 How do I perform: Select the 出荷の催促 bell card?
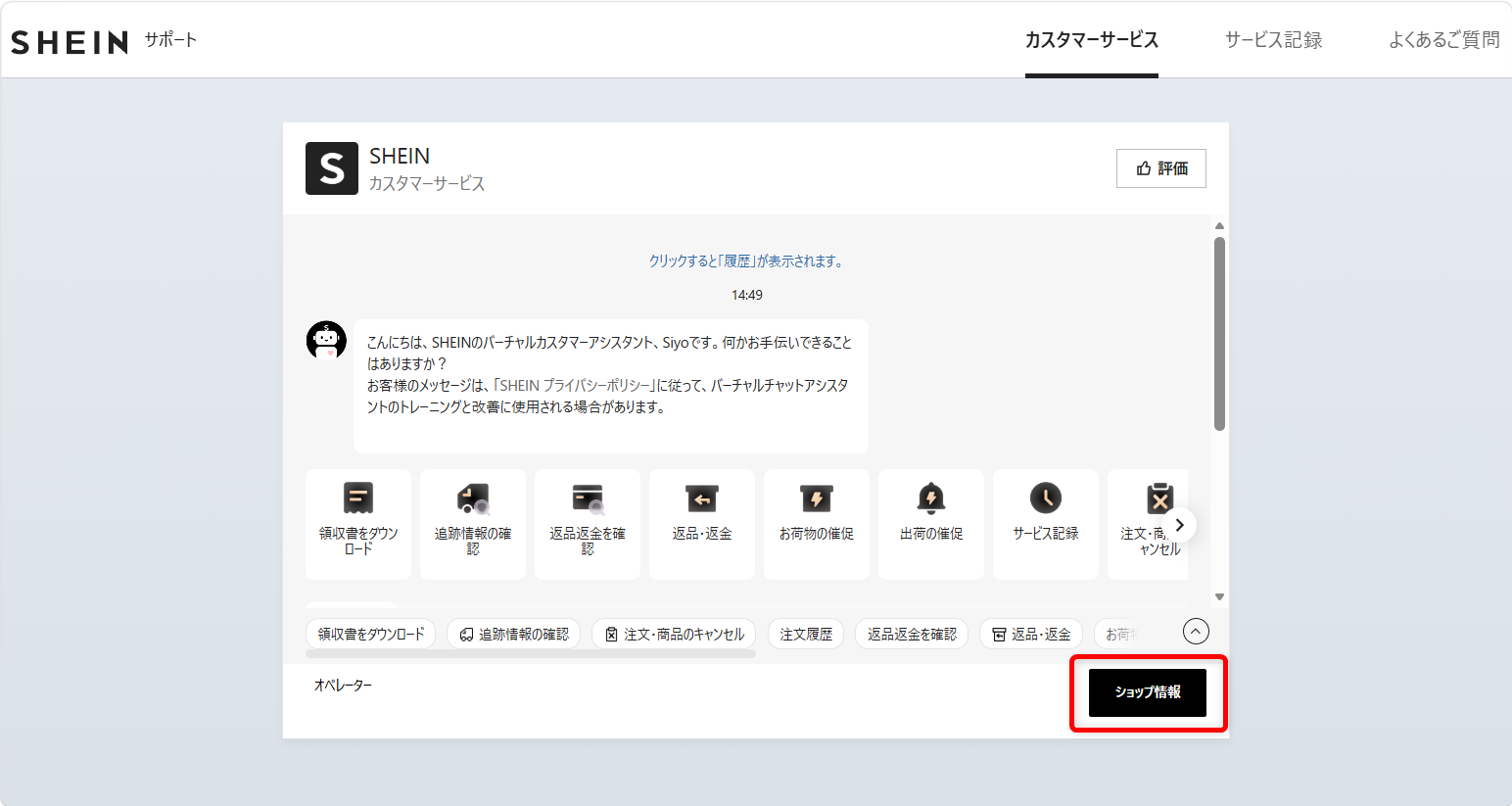point(931,524)
